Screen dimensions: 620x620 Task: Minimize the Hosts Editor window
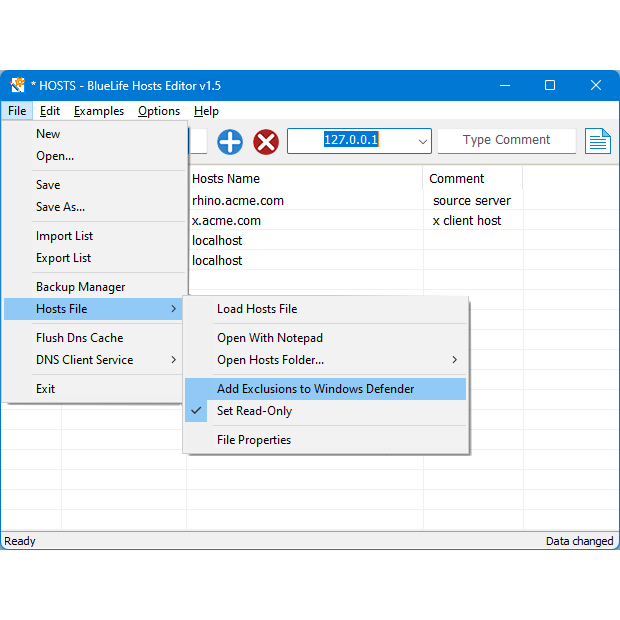[505, 85]
